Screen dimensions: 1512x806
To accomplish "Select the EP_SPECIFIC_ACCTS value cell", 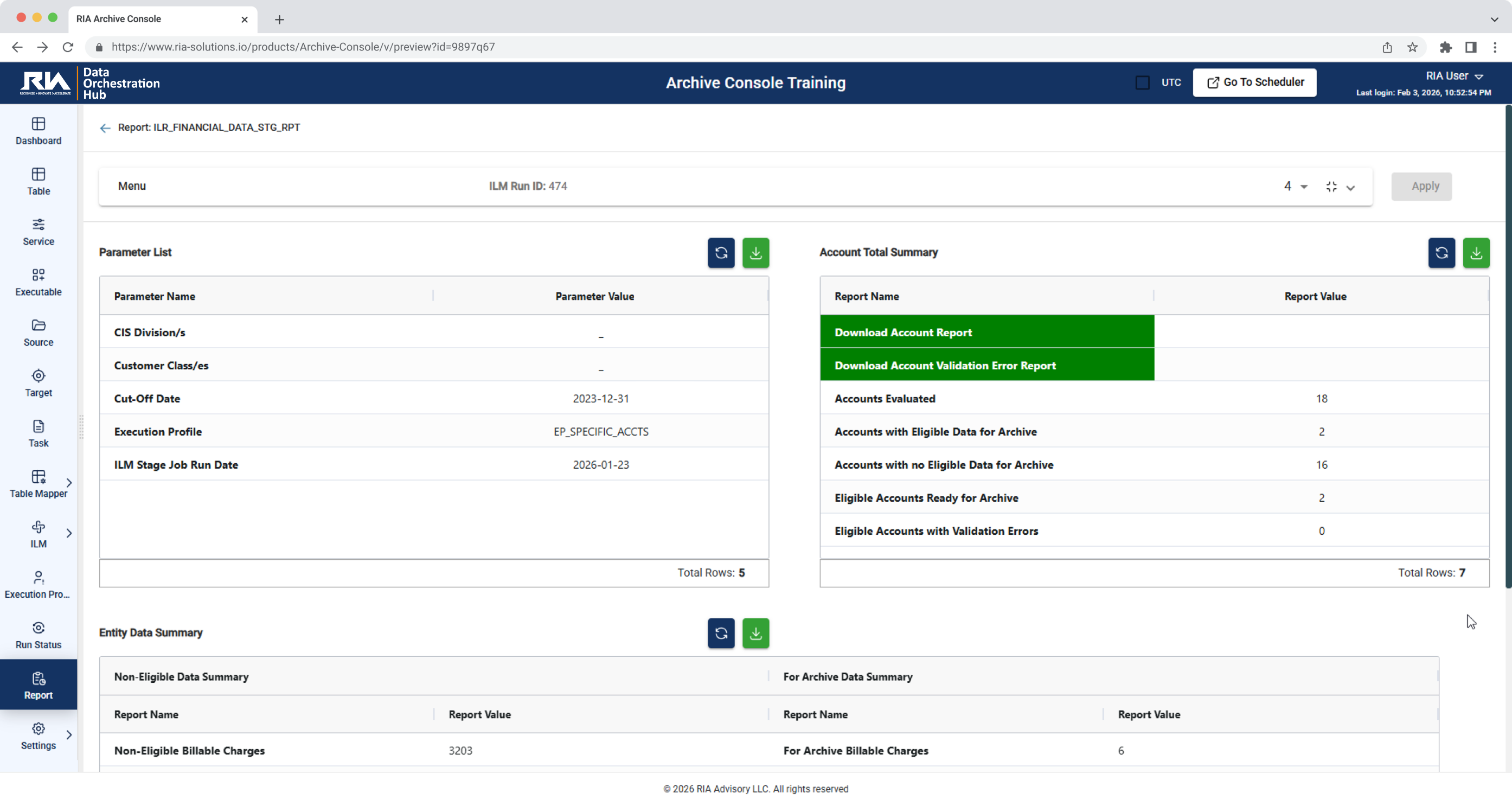I will tap(601, 431).
